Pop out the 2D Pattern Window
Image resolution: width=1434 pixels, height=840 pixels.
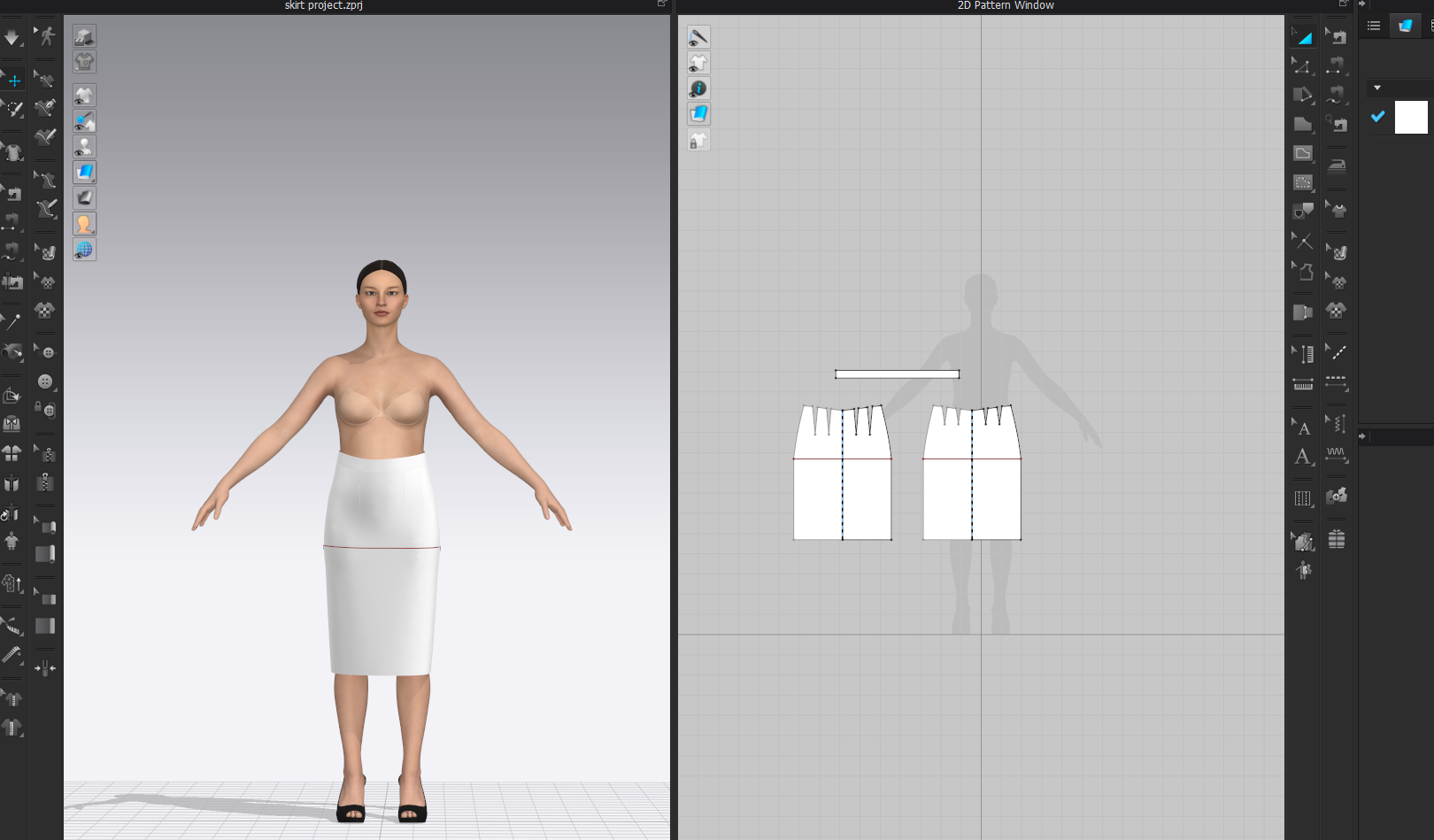[1343, 4]
